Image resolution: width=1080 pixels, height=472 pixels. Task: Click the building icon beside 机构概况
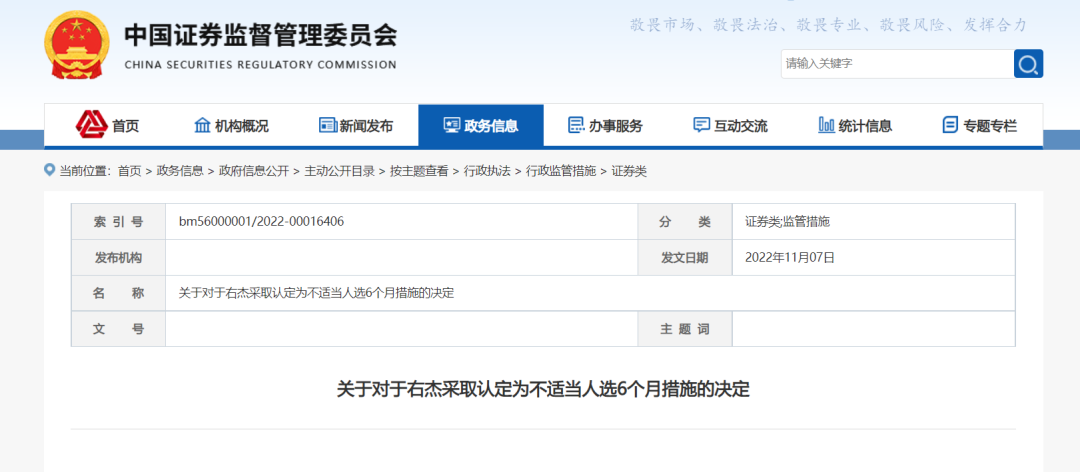click(202, 125)
